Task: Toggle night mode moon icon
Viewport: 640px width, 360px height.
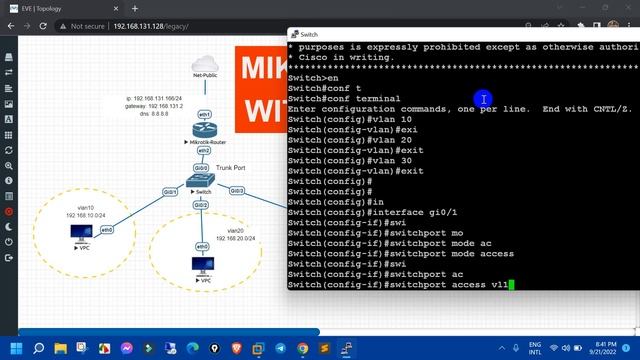Action: [x=9, y=227]
